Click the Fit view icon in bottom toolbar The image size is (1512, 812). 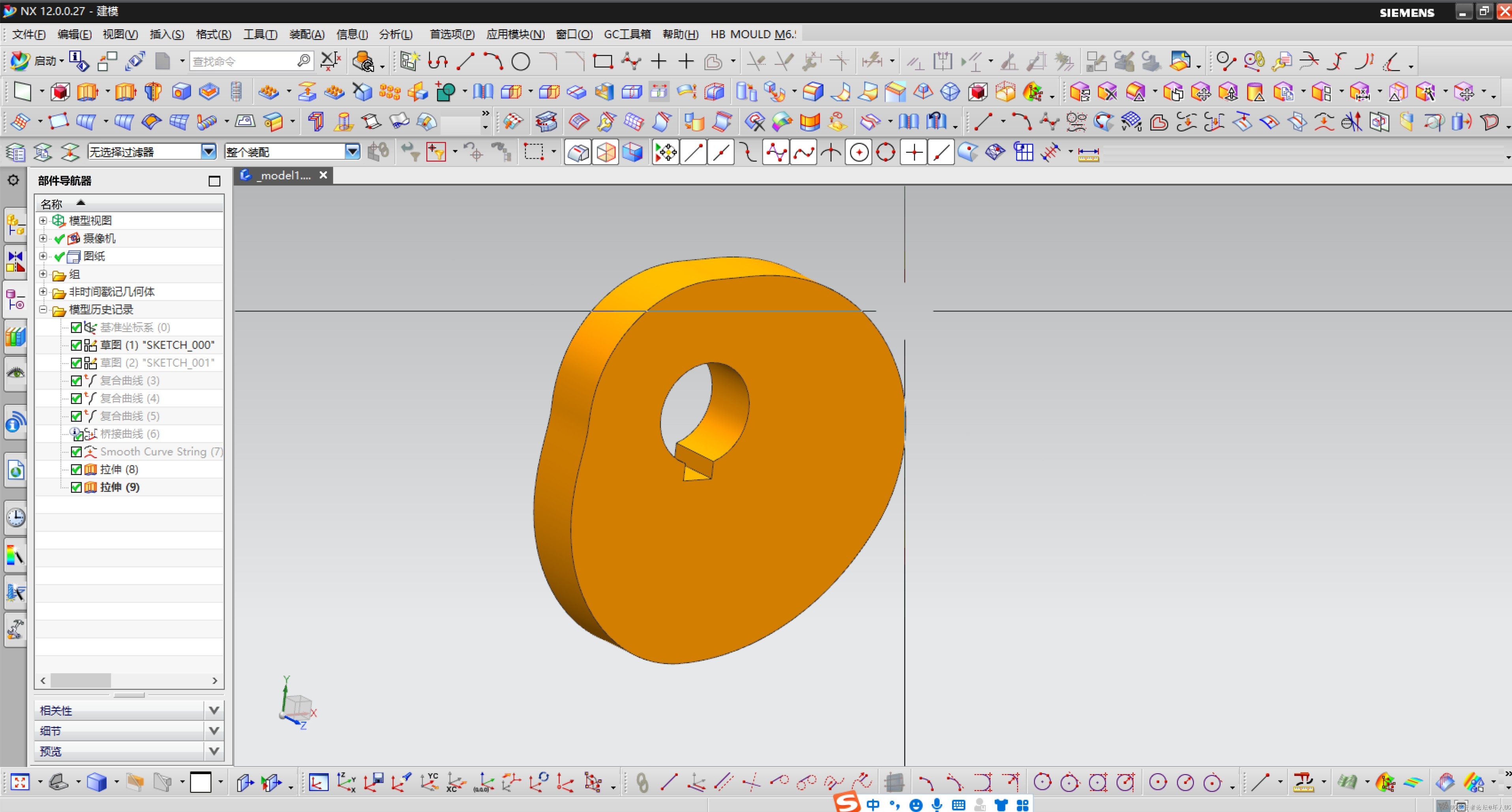(x=20, y=782)
